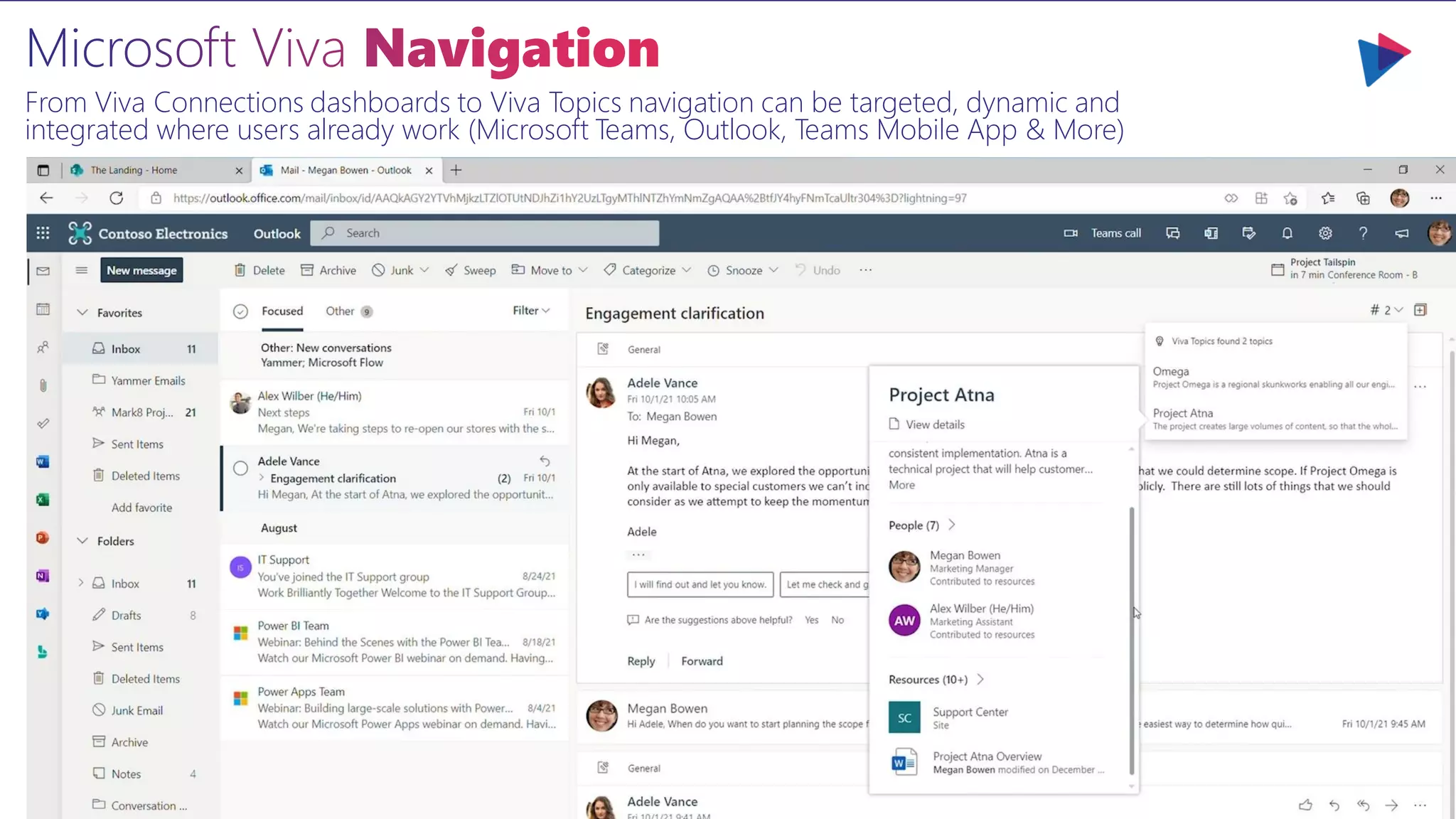This screenshot has width=1456, height=819.
Task: Click the mail Search box
Action: pos(485,233)
